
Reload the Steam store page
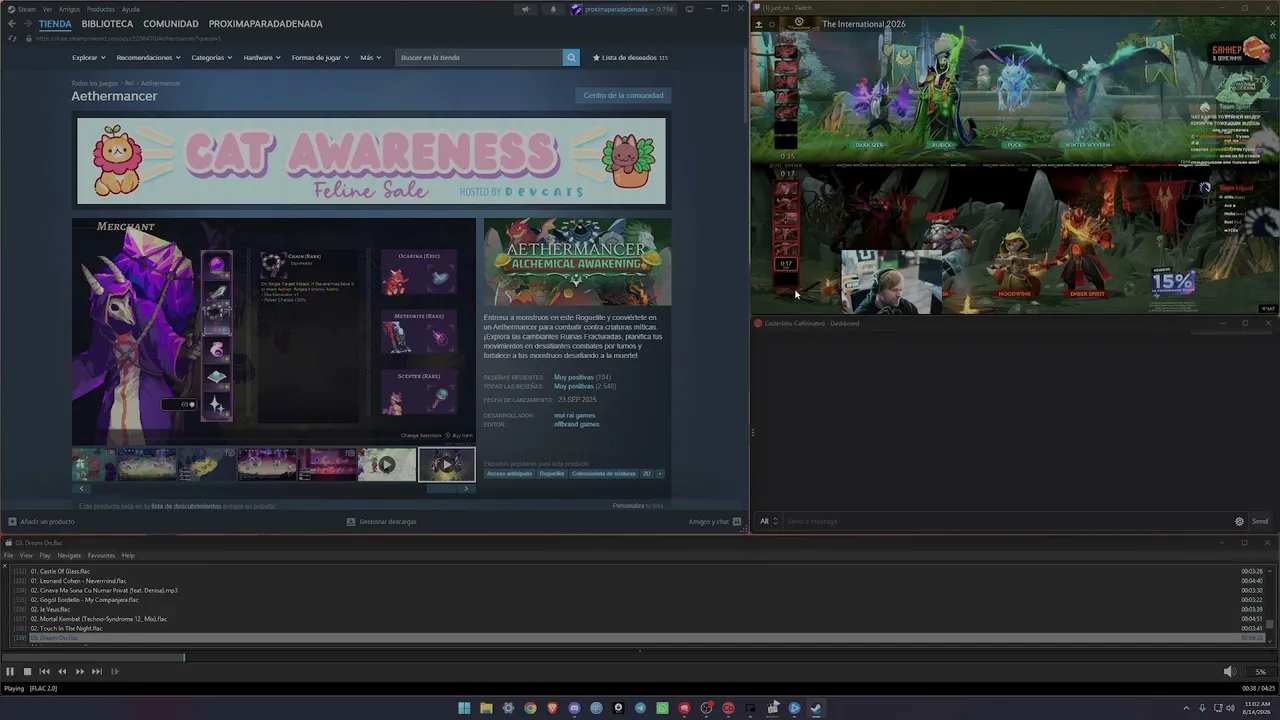[x=12, y=38]
